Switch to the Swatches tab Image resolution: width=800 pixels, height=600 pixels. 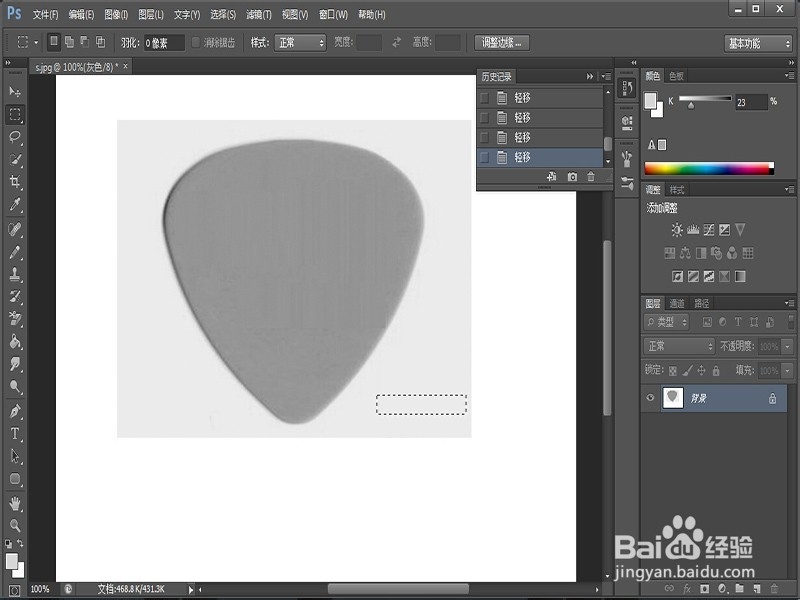click(x=677, y=76)
